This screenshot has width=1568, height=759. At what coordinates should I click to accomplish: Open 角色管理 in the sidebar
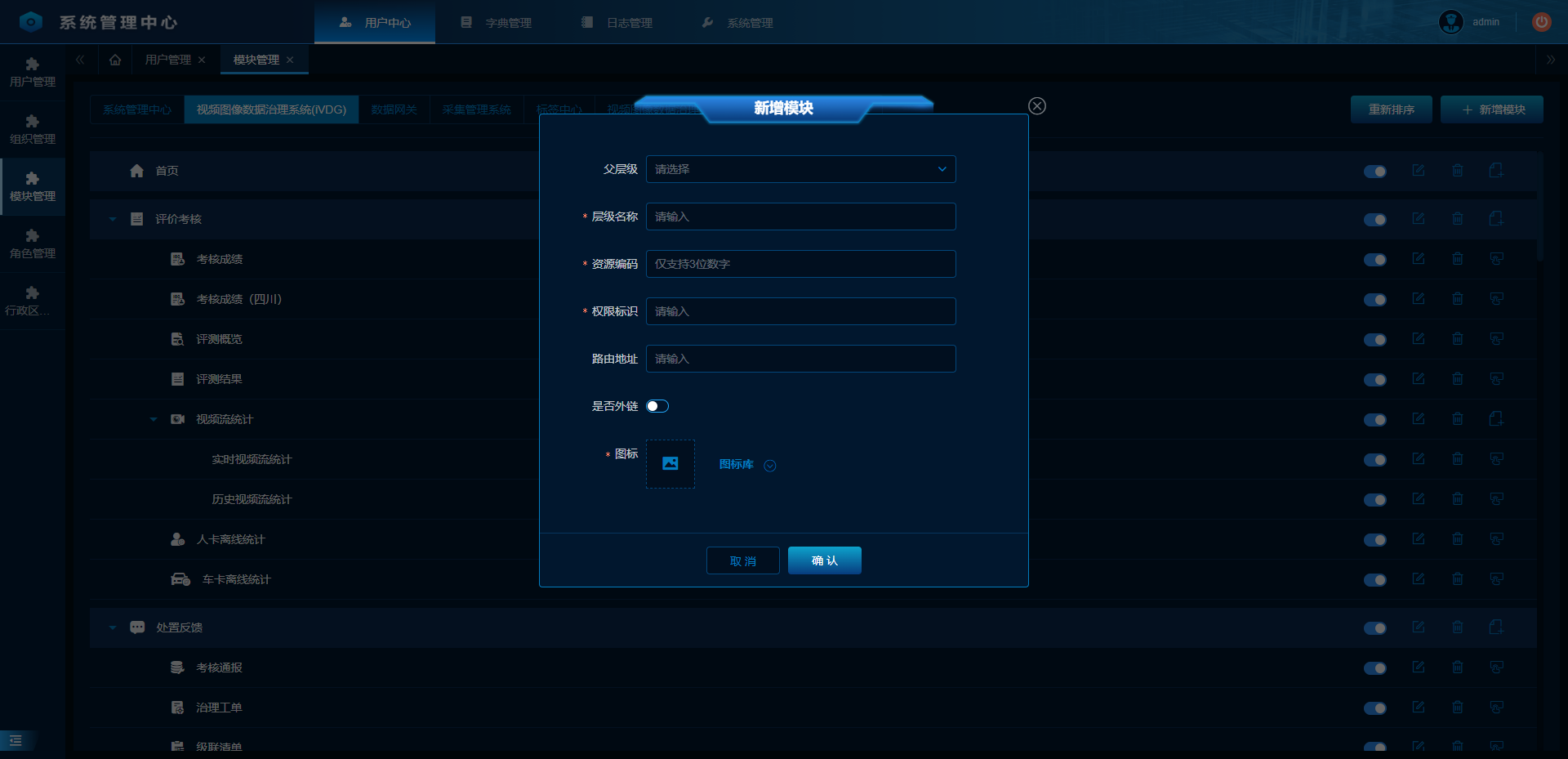tap(33, 244)
